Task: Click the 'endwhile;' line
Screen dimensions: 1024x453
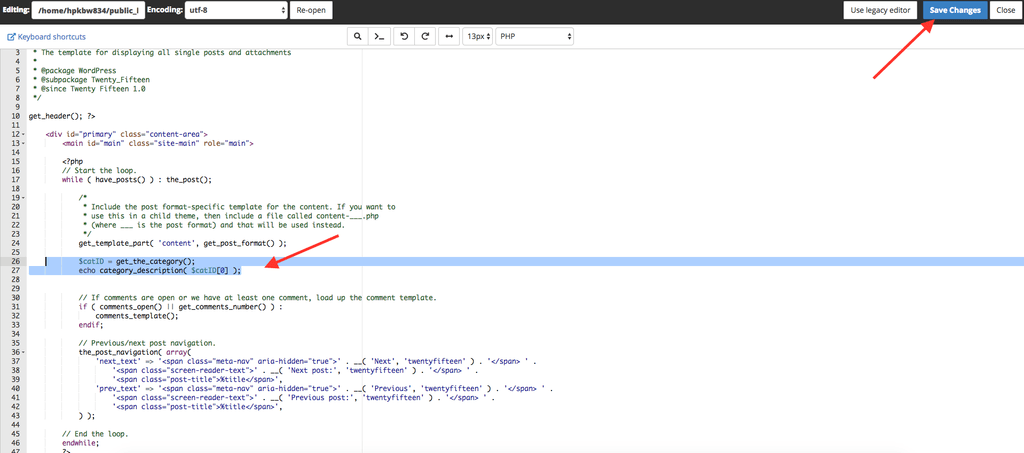Action: coord(80,443)
